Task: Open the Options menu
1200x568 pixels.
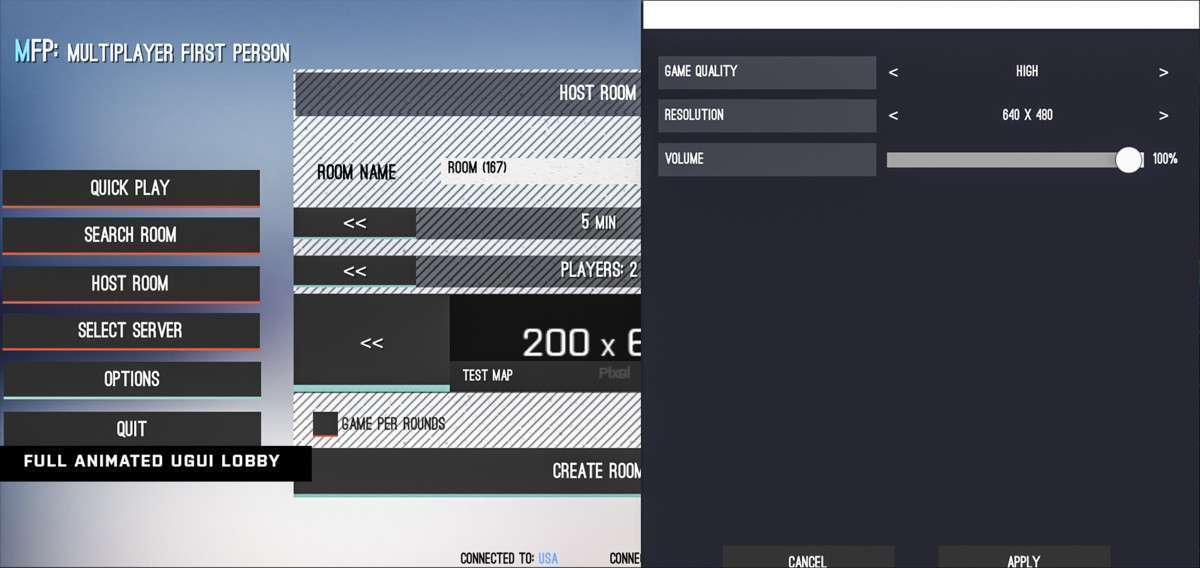Action: [x=131, y=379]
